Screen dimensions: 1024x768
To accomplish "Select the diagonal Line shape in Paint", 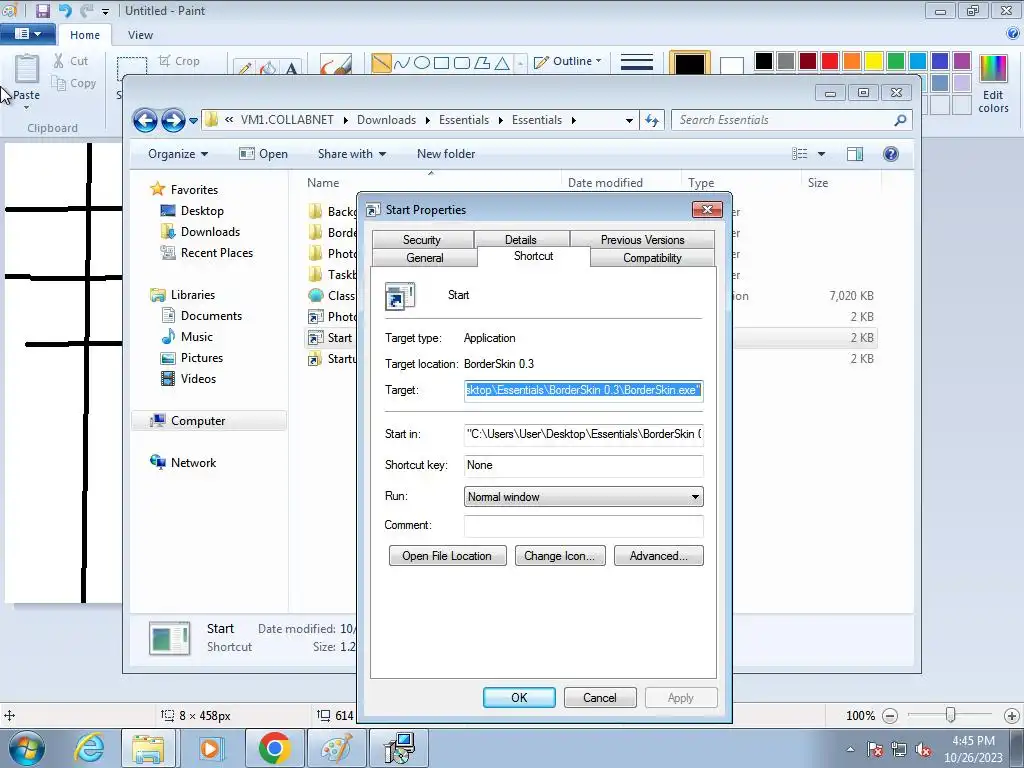I will pos(381,63).
